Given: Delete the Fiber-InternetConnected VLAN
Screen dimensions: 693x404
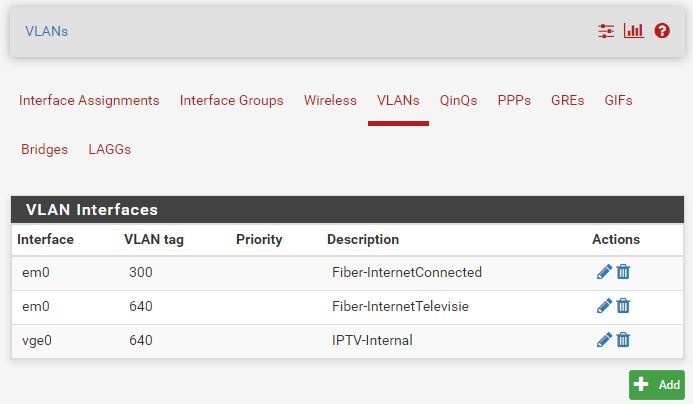Looking at the screenshot, I should [x=623, y=272].
